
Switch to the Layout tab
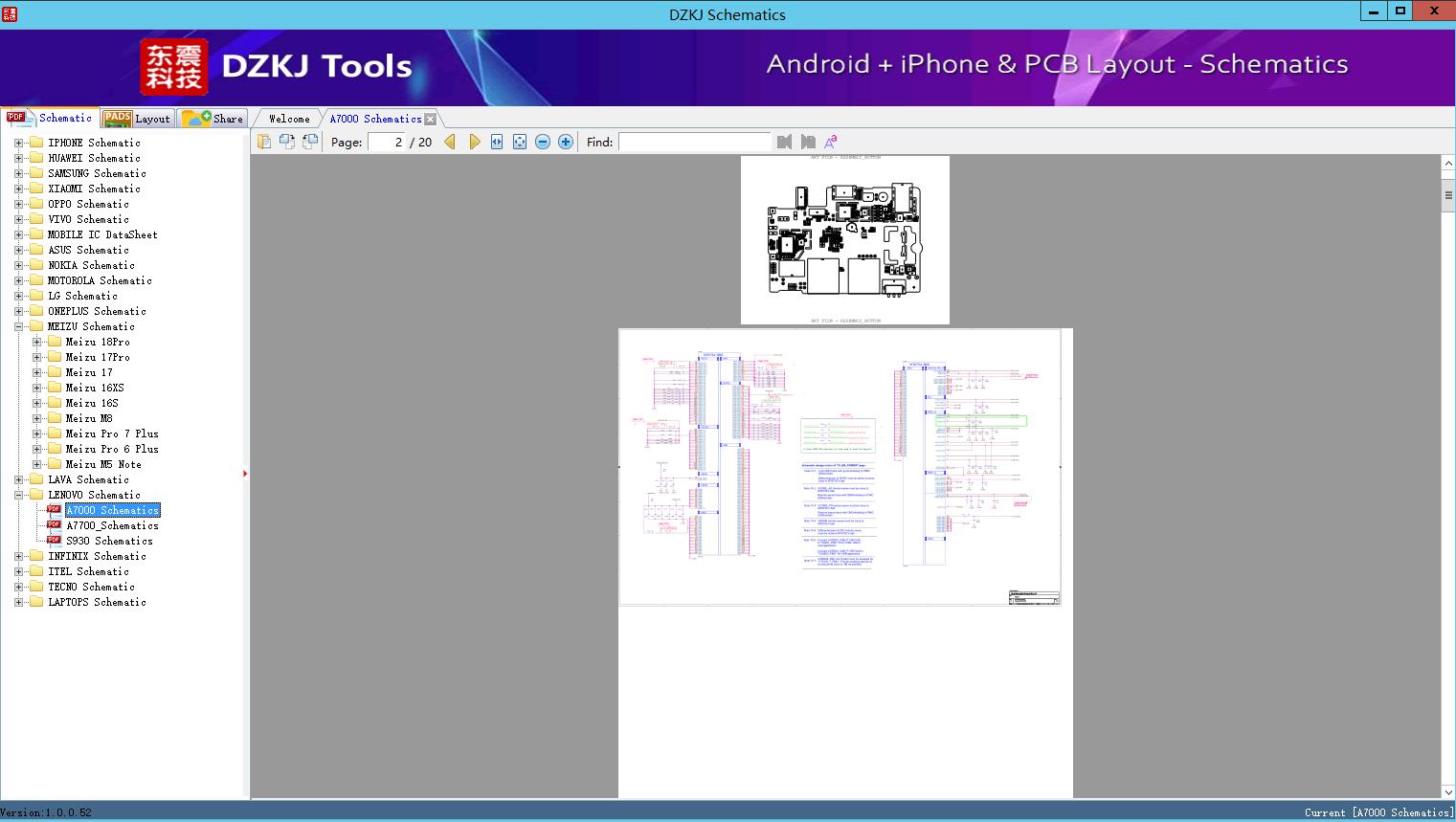[137, 119]
